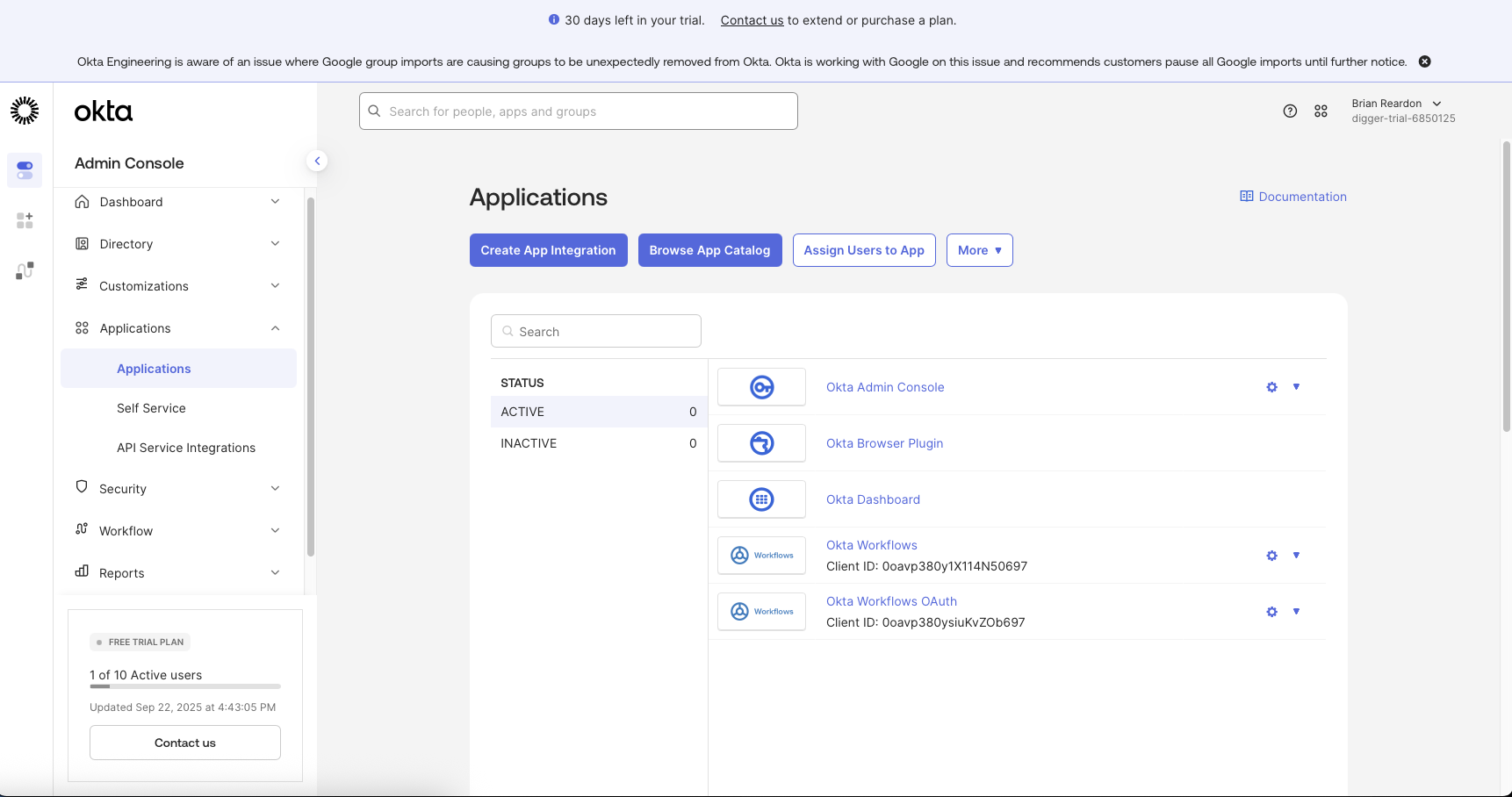Image resolution: width=1512 pixels, height=797 pixels.
Task: Open the account menu next to Brian Reardon
Action: coord(1437,103)
